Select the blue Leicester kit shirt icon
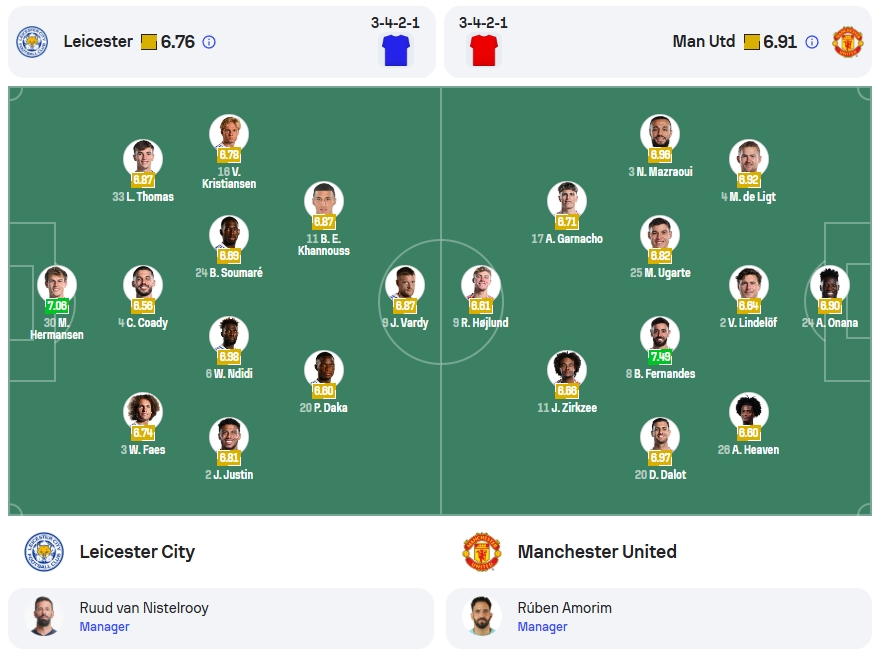 point(396,50)
